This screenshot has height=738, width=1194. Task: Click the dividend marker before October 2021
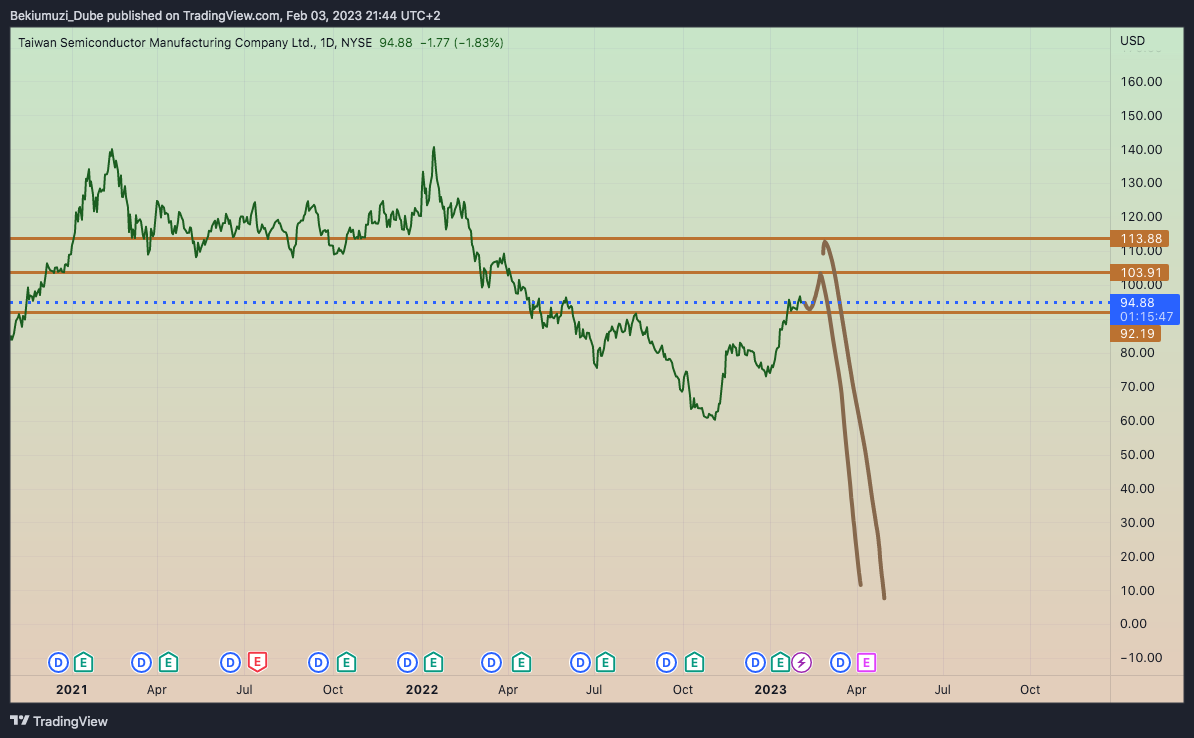pyautogui.click(x=318, y=663)
